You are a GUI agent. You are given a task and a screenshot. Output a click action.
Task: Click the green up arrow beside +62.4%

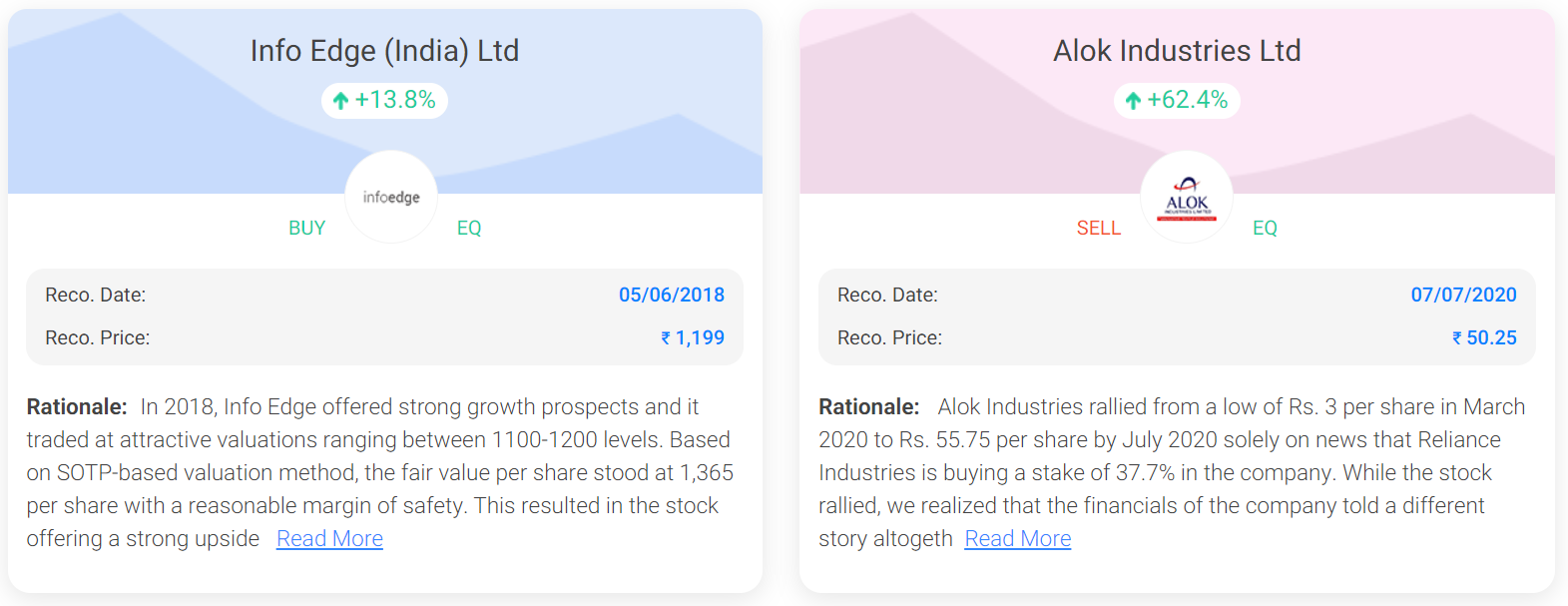click(1133, 101)
